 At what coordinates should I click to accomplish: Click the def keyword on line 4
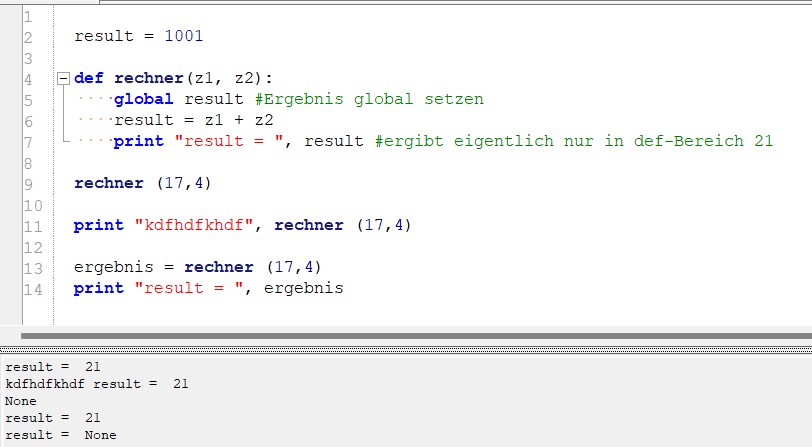click(89, 78)
